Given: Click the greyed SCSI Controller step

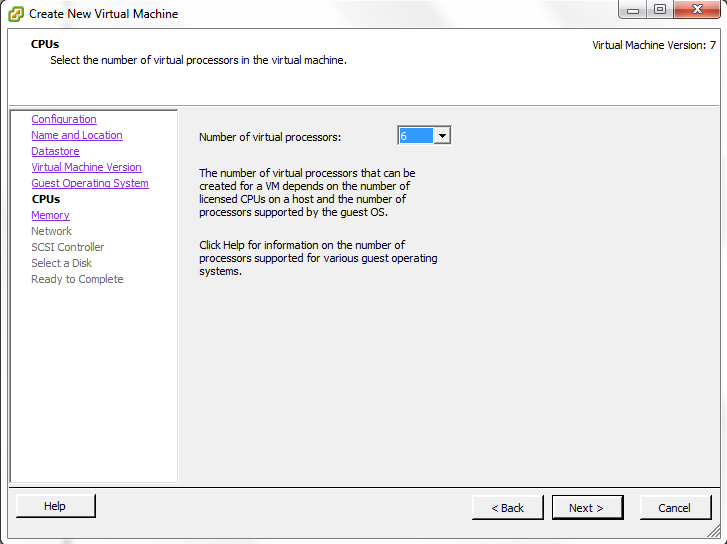Looking at the screenshot, I should coord(68,247).
